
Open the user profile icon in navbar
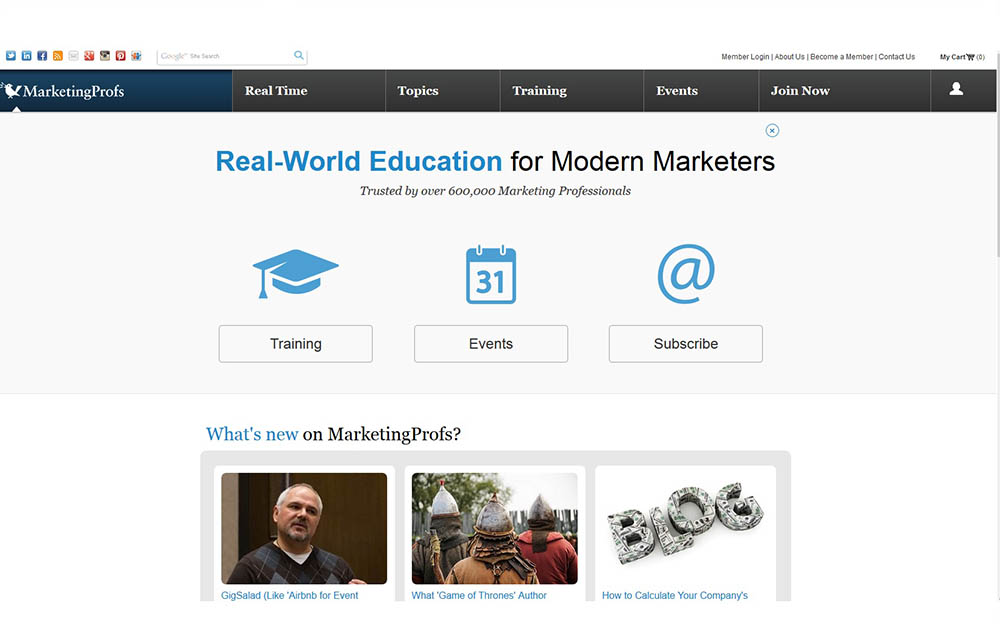(956, 89)
